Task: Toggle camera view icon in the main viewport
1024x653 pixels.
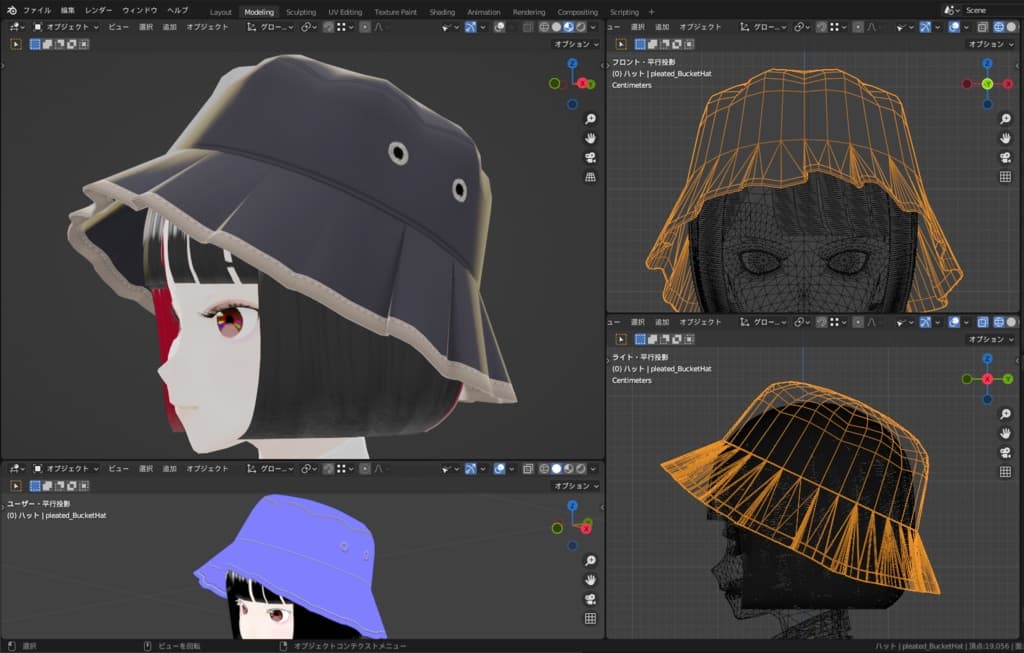Action: click(590, 157)
